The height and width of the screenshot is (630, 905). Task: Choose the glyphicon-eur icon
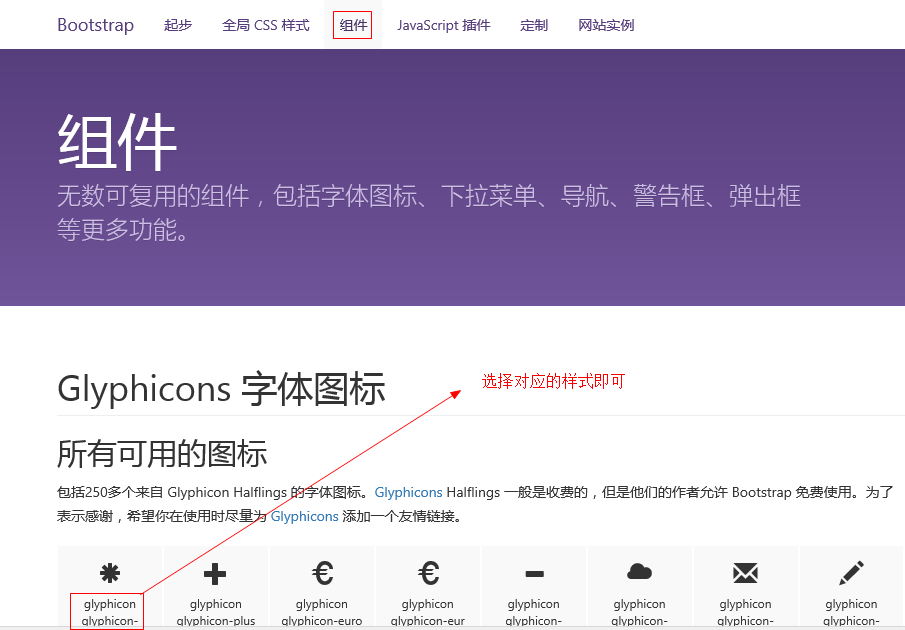pyautogui.click(x=428, y=573)
